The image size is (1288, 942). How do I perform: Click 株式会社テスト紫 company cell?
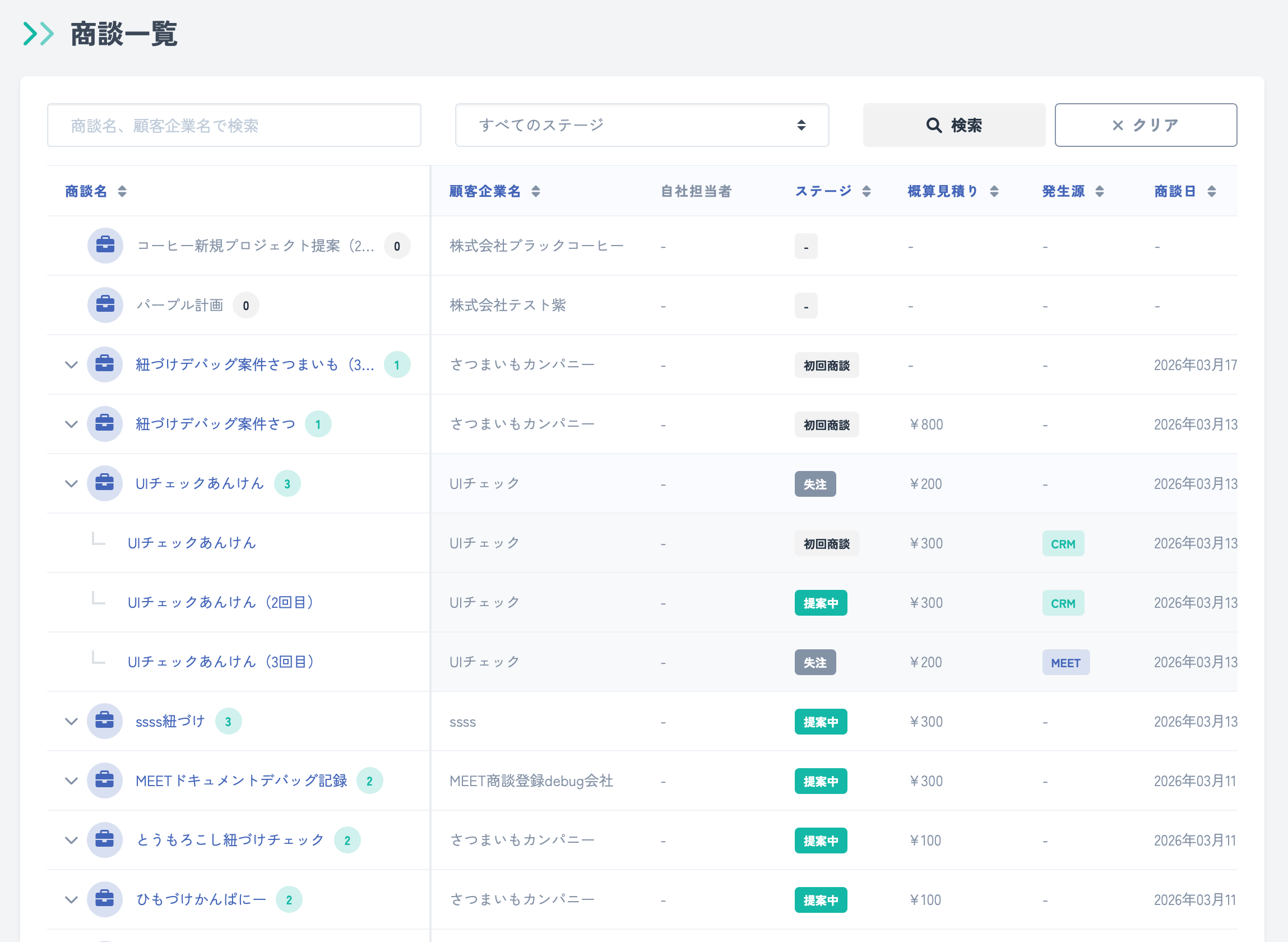tap(507, 305)
